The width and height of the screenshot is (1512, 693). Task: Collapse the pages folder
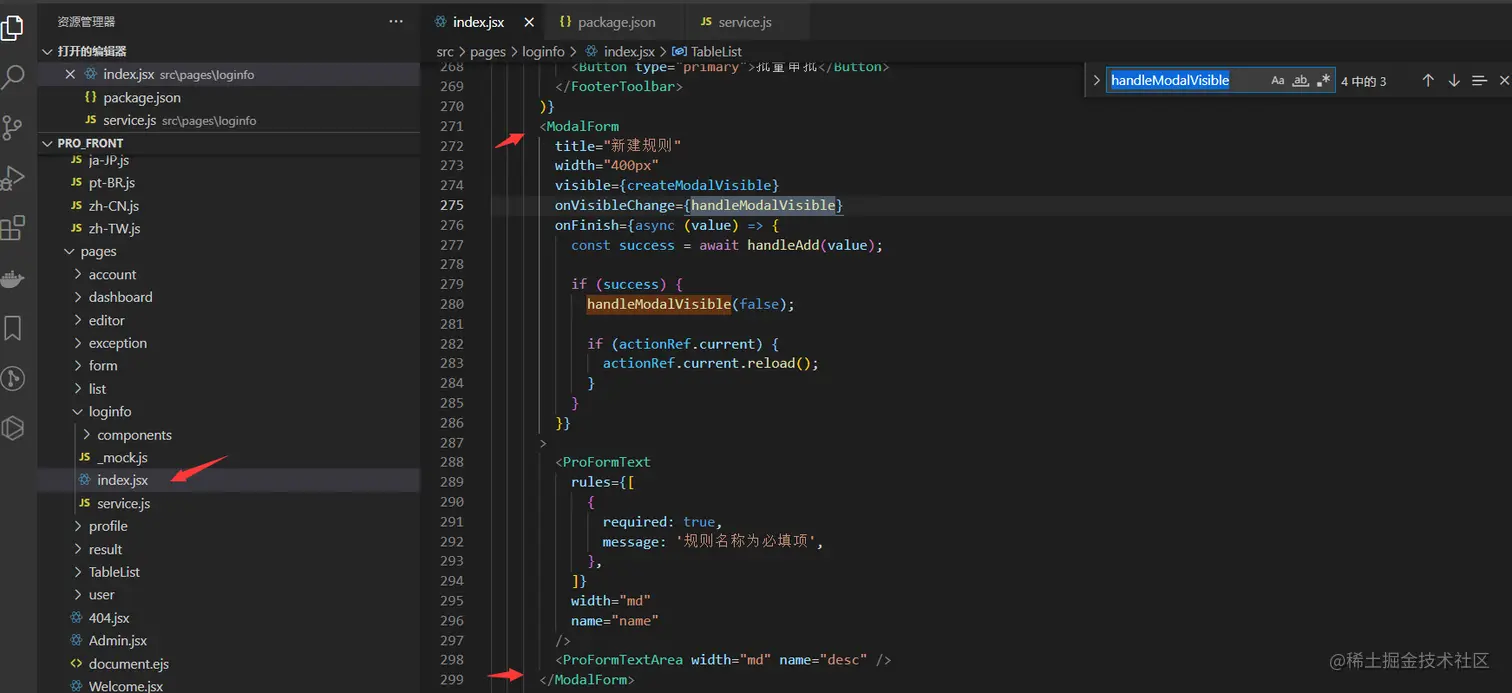(70, 252)
